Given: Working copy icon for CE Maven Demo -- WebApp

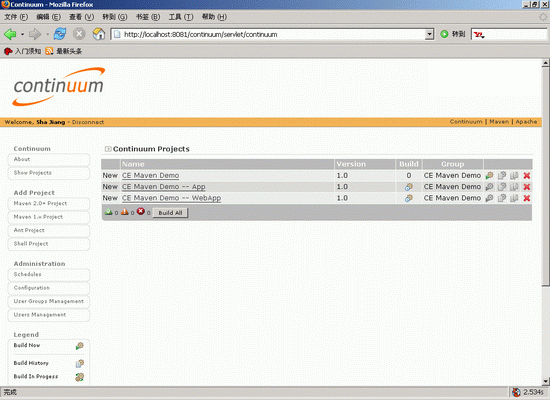Looking at the screenshot, I should point(514,198).
